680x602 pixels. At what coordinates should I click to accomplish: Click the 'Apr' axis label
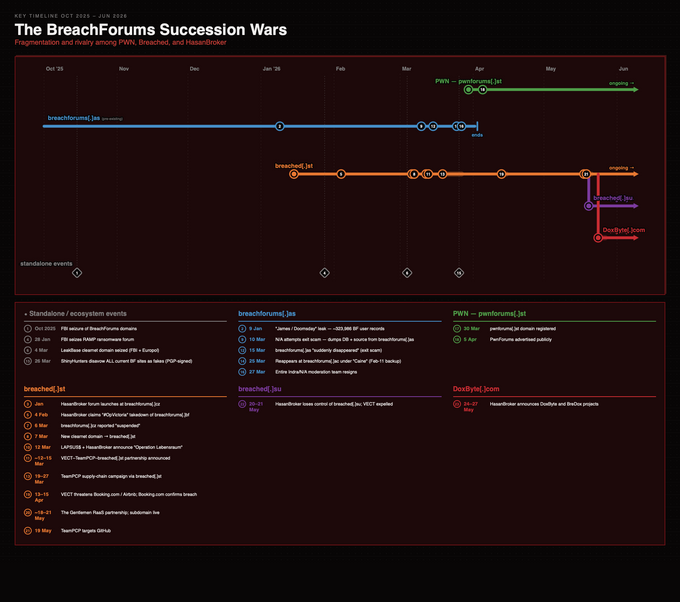tap(479, 69)
